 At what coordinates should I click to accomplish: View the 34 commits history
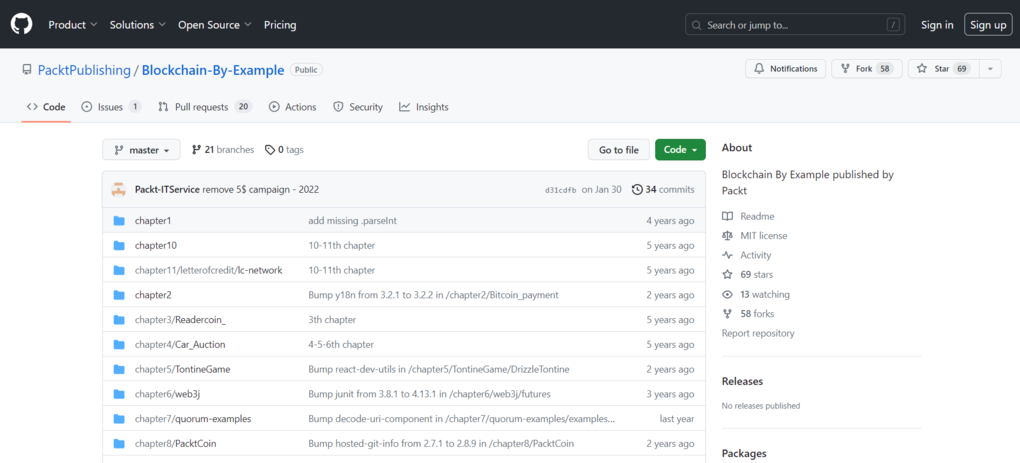(x=663, y=189)
